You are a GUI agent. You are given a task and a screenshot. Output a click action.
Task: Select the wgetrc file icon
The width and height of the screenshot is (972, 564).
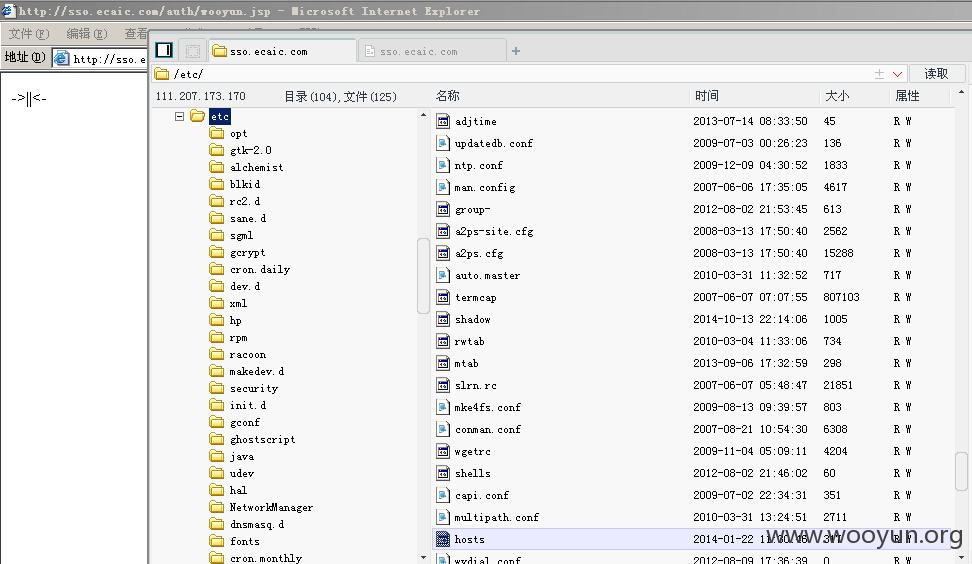point(443,451)
